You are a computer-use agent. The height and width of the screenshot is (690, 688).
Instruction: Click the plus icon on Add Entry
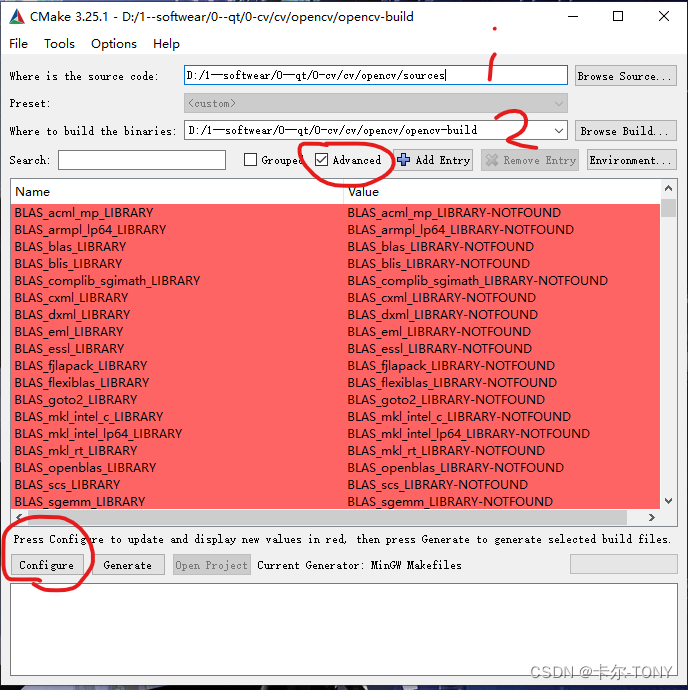(403, 160)
